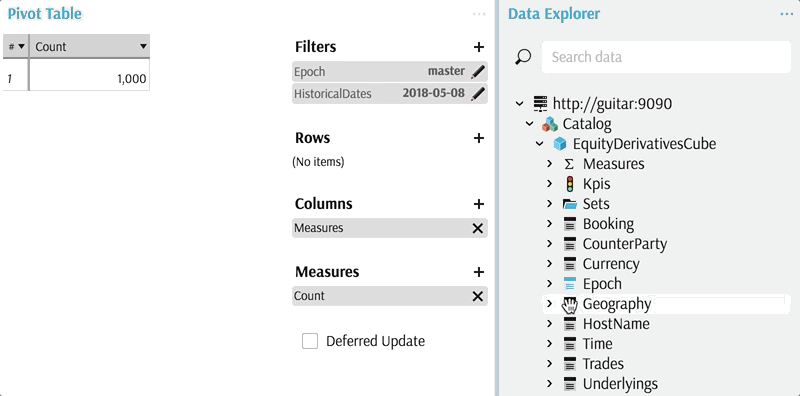Collapse the http://guitar:9090 server node

[519, 104]
